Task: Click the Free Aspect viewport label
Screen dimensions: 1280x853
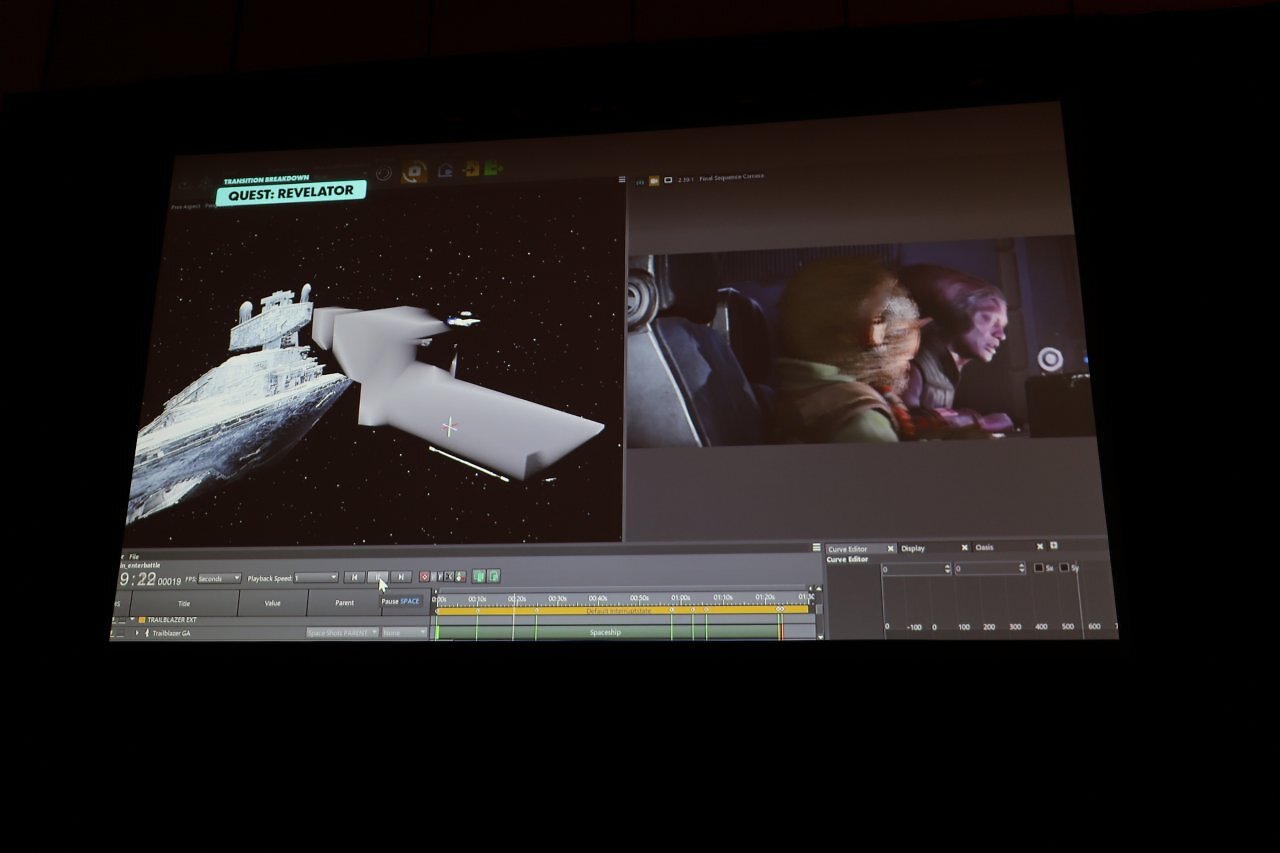Action: pyautogui.click(x=186, y=207)
